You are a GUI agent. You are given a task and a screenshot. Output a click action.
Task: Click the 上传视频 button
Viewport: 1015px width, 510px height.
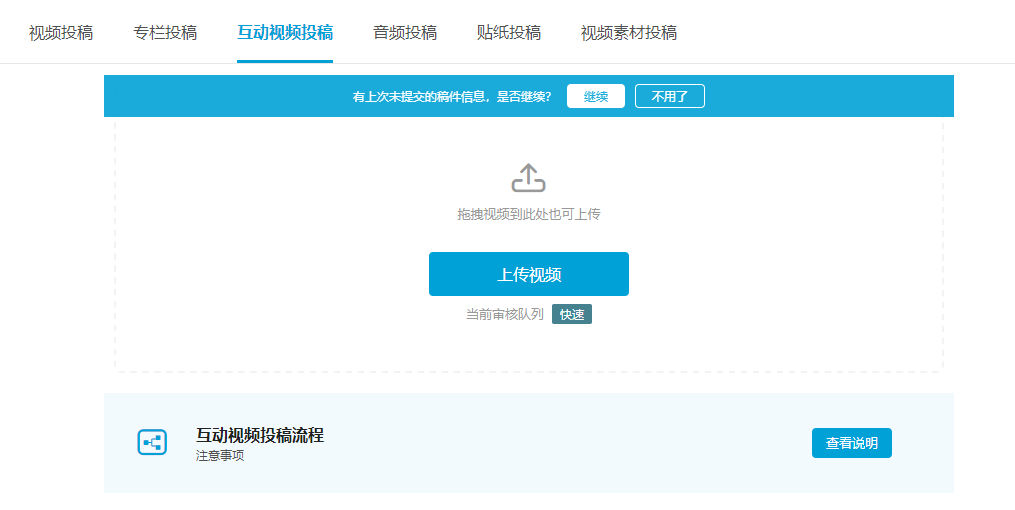[x=529, y=274]
